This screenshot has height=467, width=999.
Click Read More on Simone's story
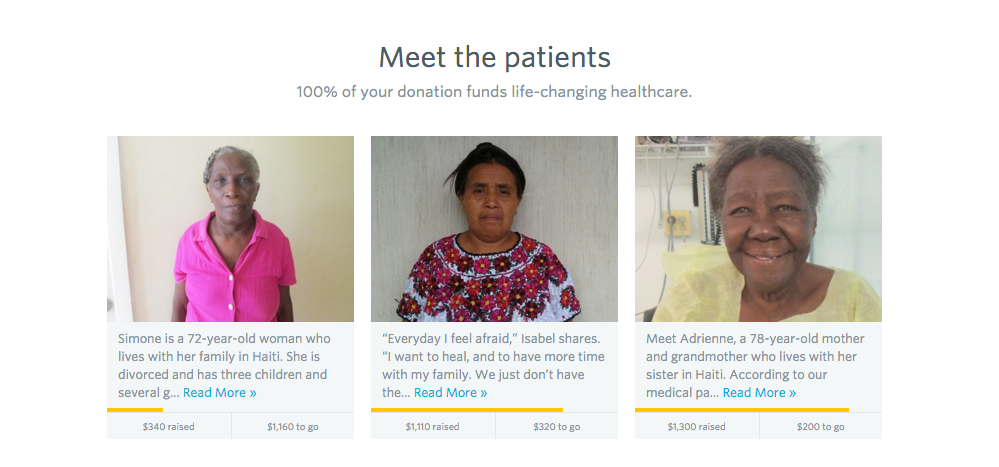220,393
